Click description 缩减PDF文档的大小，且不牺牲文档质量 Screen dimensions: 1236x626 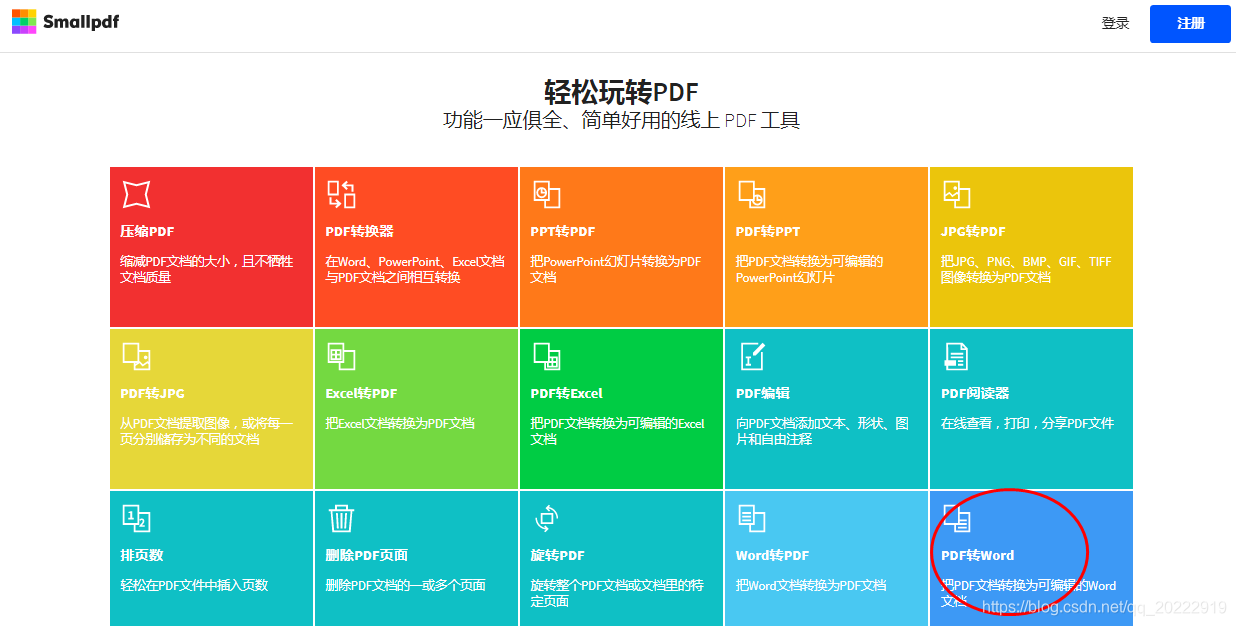click(x=207, y=269)
